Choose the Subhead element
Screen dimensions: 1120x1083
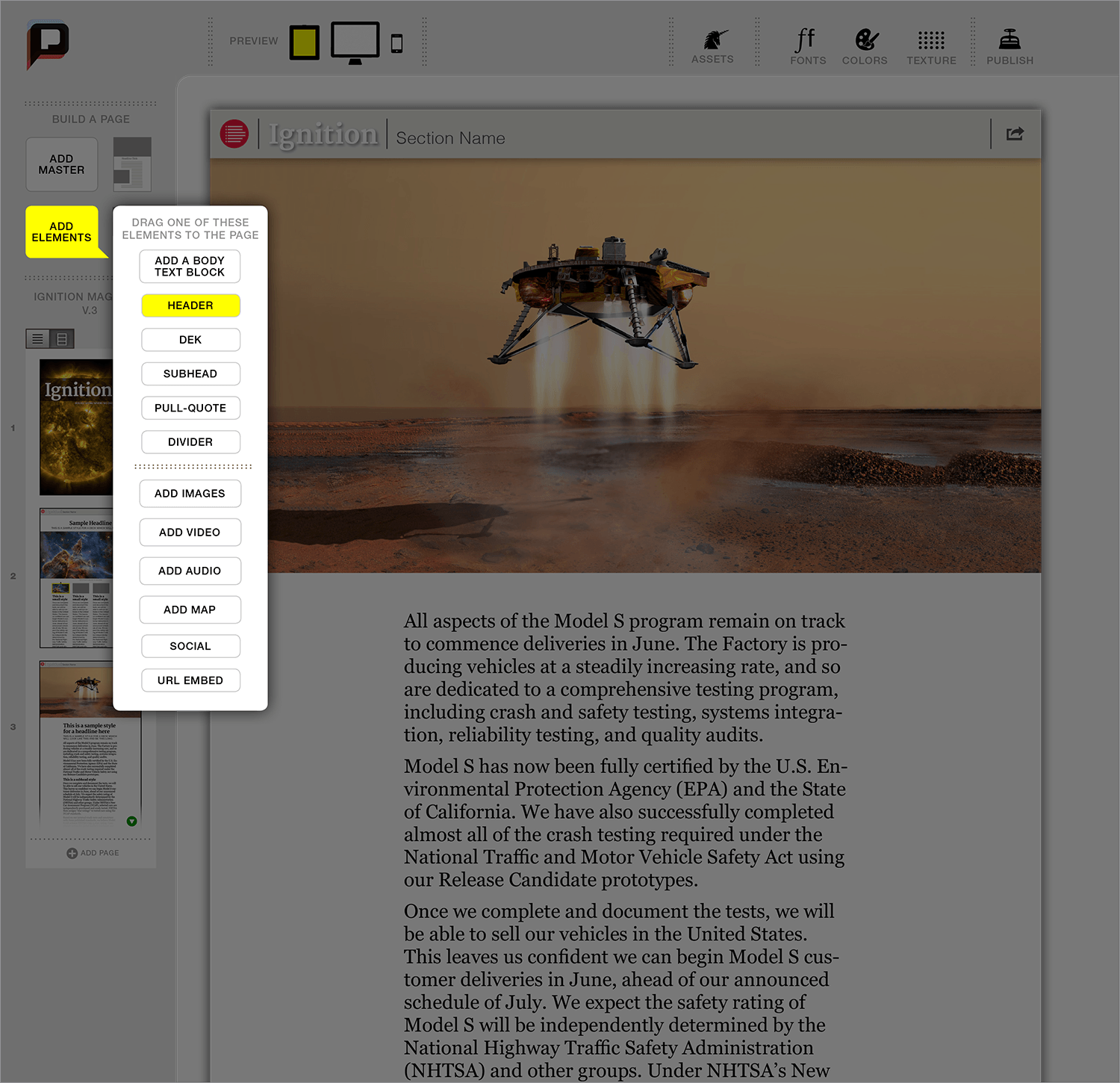190,373
